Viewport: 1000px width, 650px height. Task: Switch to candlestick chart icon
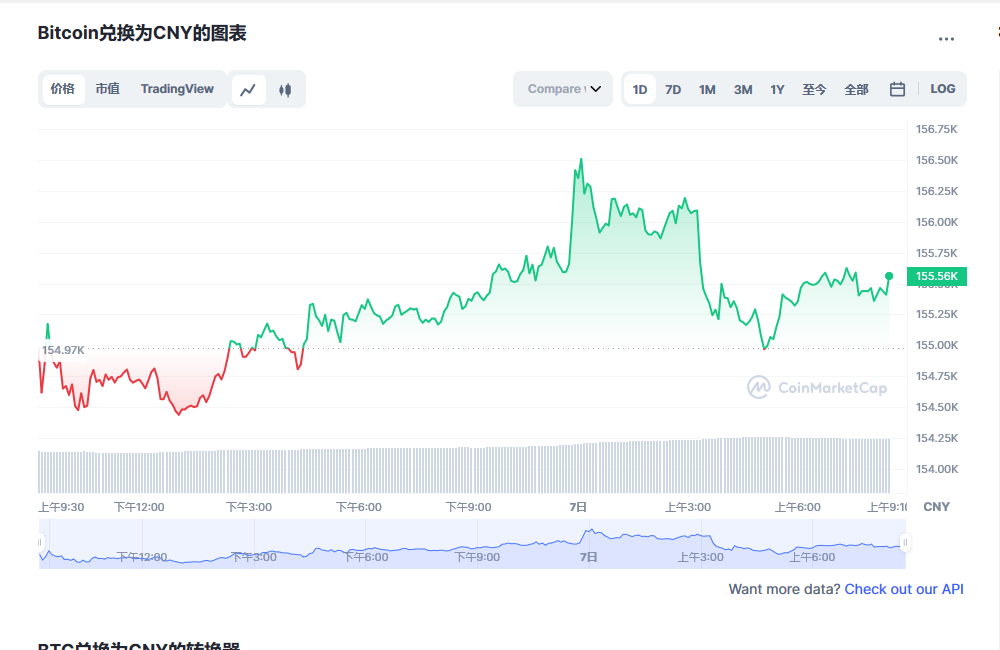click(x=285, y=89)
